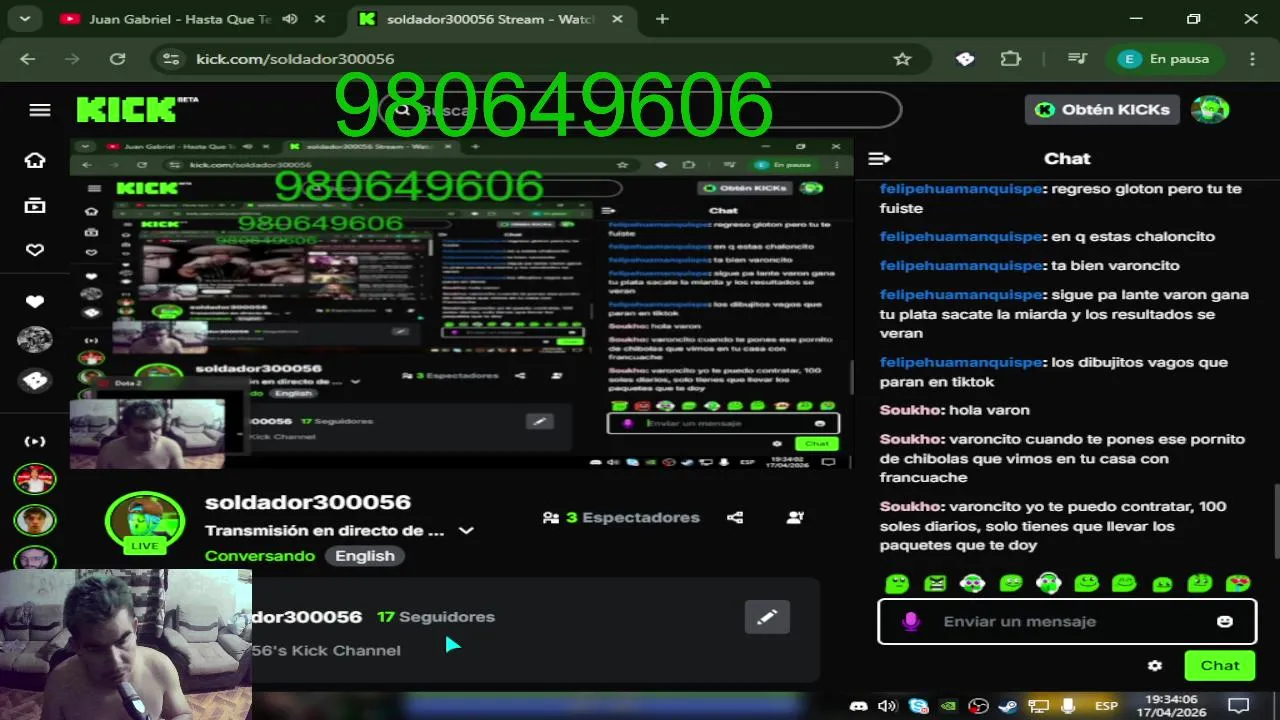Open Discord from system tray
The height and width of the screenshot is (720, 1280).
pos(858,706)
